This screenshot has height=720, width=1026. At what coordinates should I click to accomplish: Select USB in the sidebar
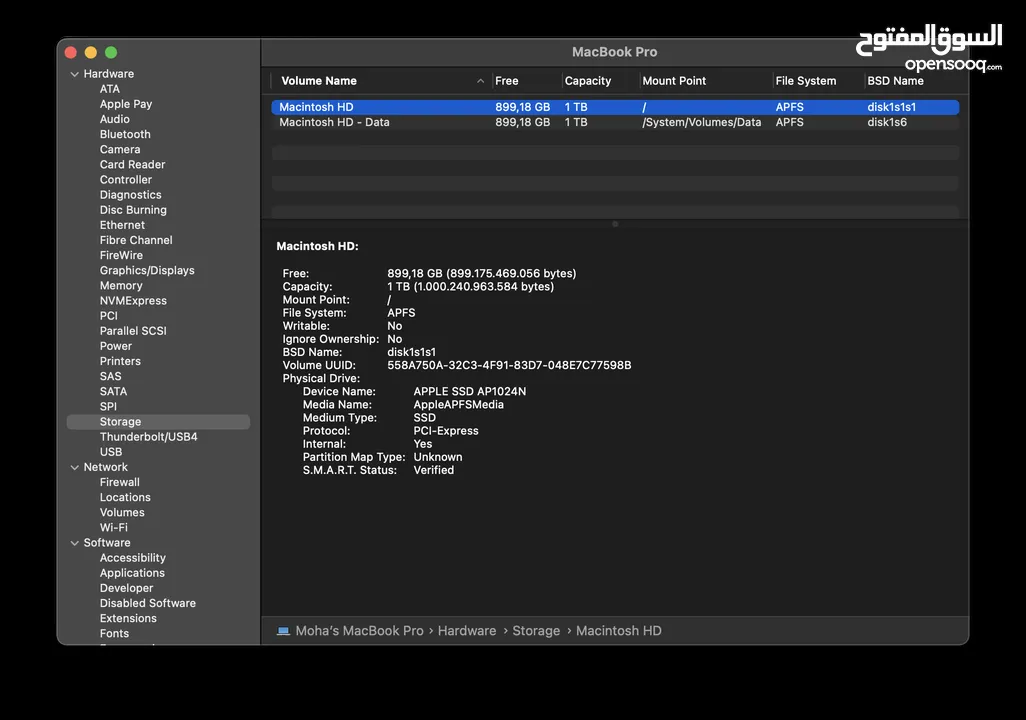coord(111,452)
